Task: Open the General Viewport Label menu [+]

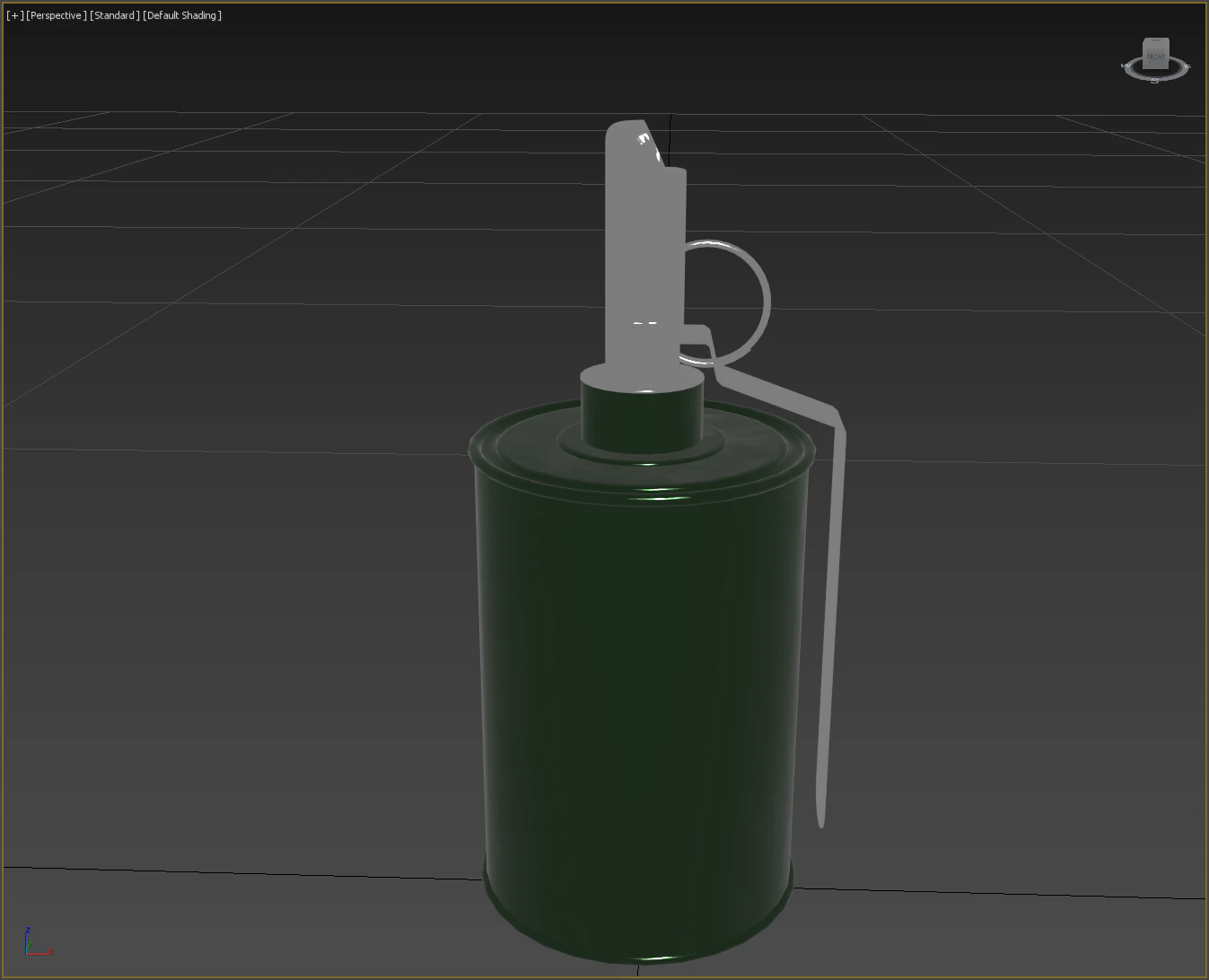Action: [16, 14]
